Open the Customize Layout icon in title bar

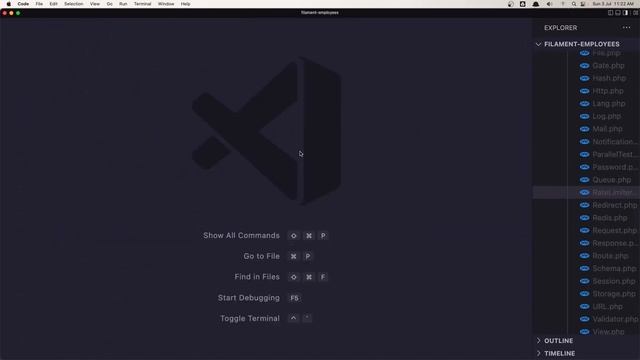(636, 13)
